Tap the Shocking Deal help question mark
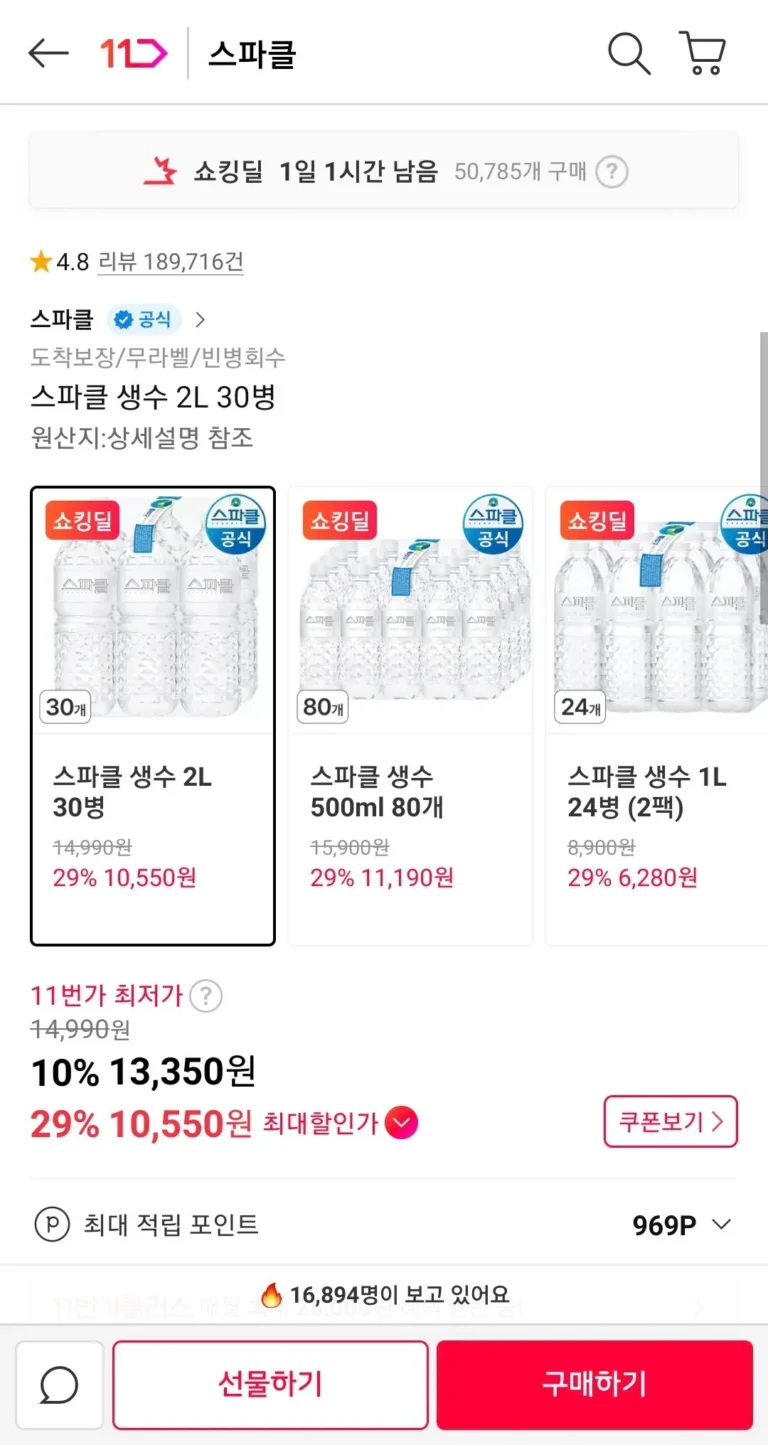768x1445 pixels. [612, 172]
